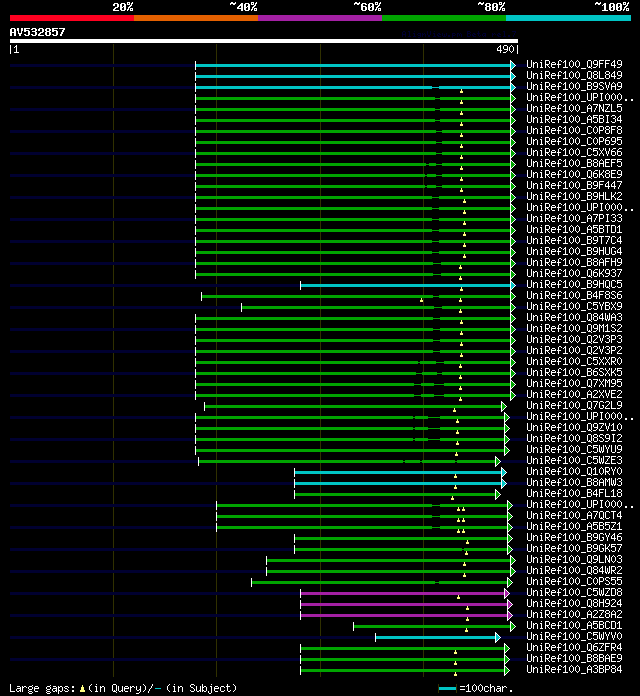Select label UniRef100_A7PI33
640x696 pixels.
click(574, 218)
